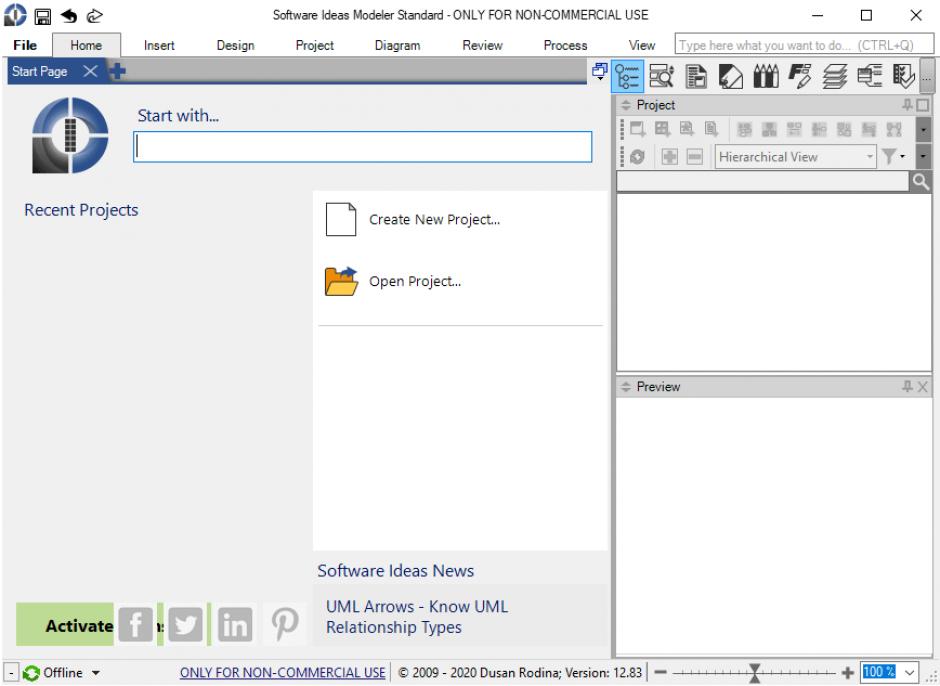Expand the top Project toolbar overflow arrow
The height and width of the screenshot is (686, 940).
(x=923, y=130)
